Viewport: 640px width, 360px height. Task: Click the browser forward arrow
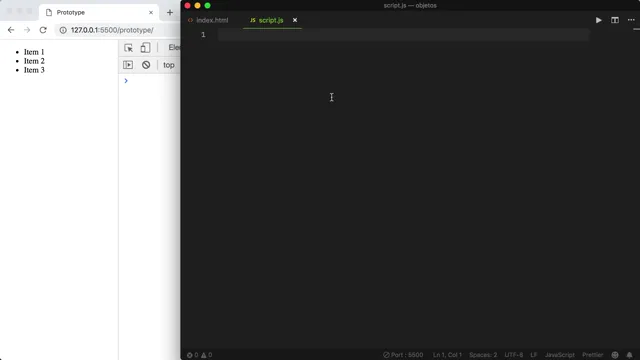tap(27, 30)
